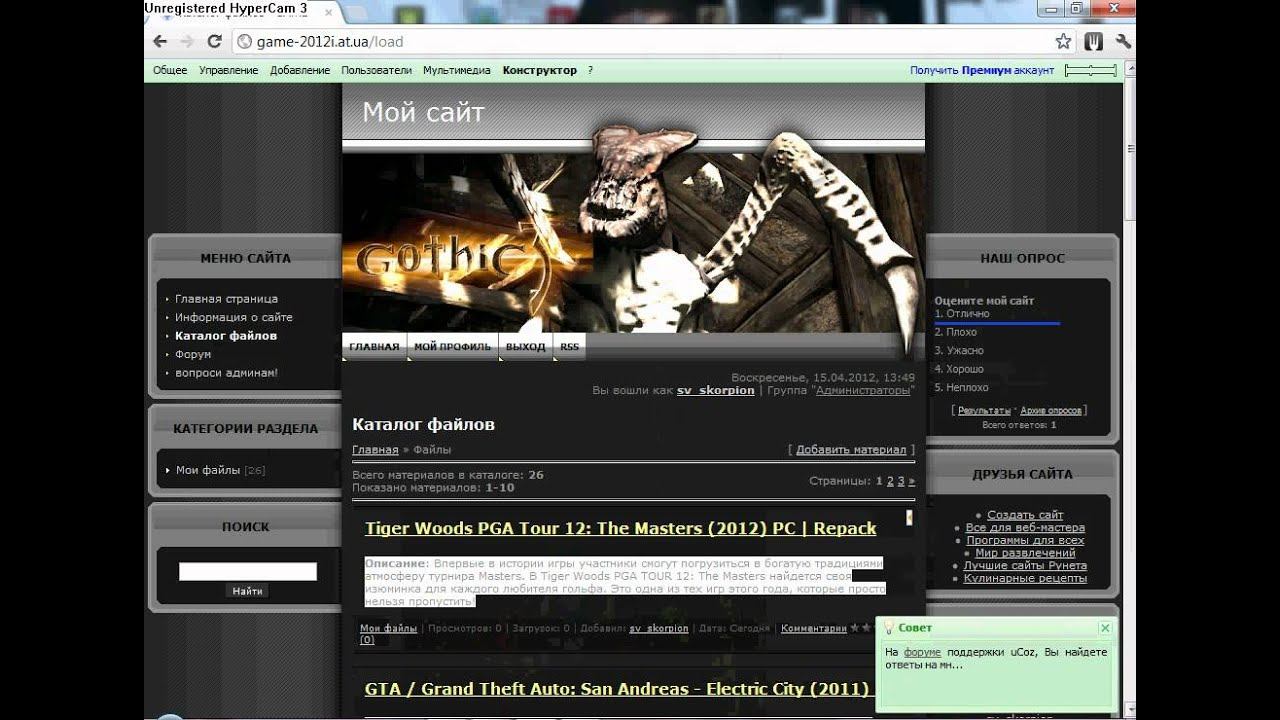Open the Мультимедиа admin menu

(456, 71)
